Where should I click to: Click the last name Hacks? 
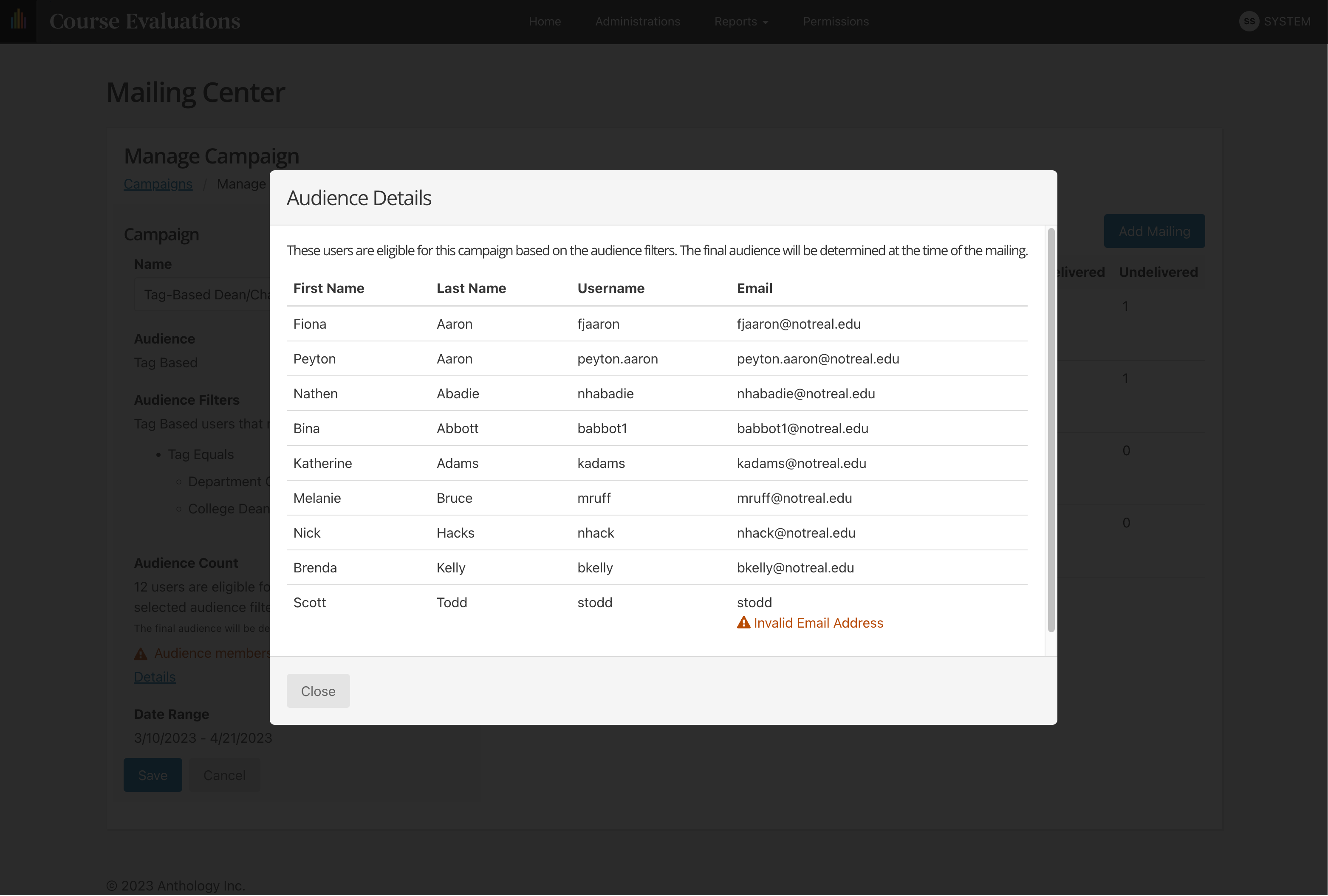click(x=455, y=533)
